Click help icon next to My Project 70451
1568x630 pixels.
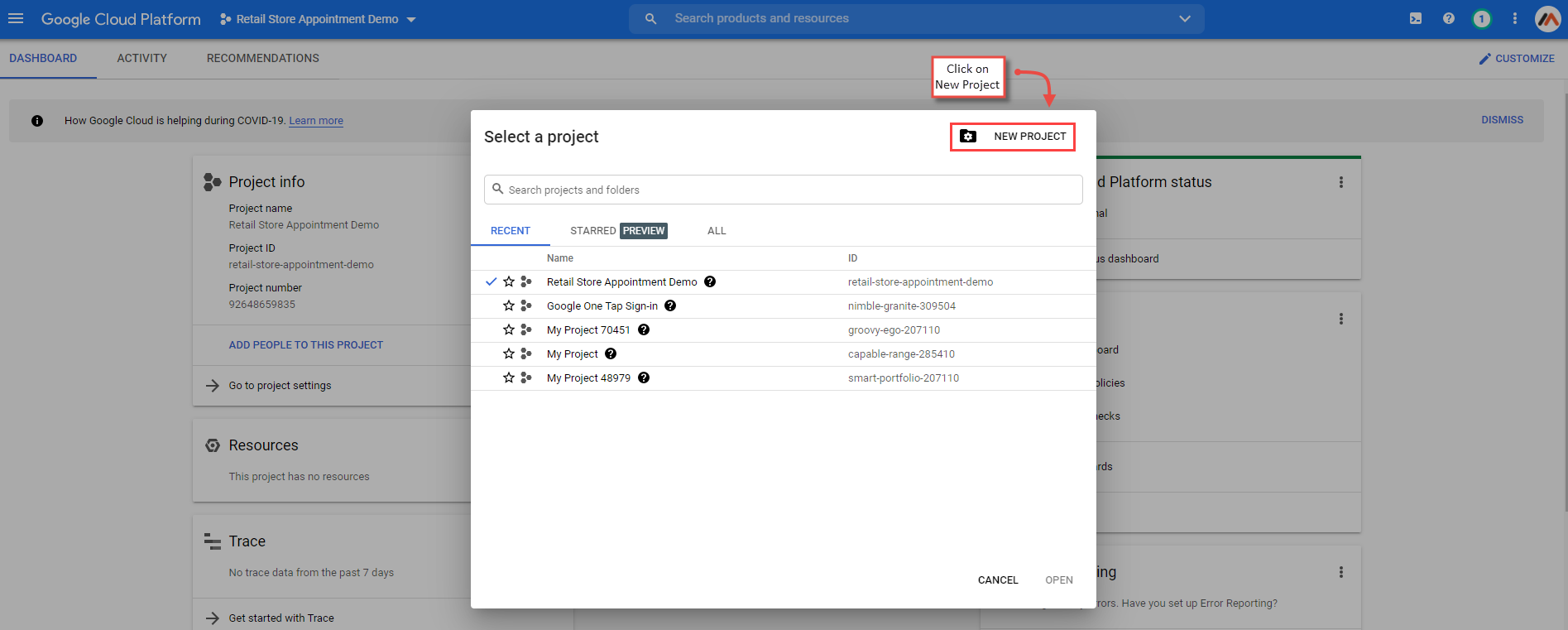644,330
